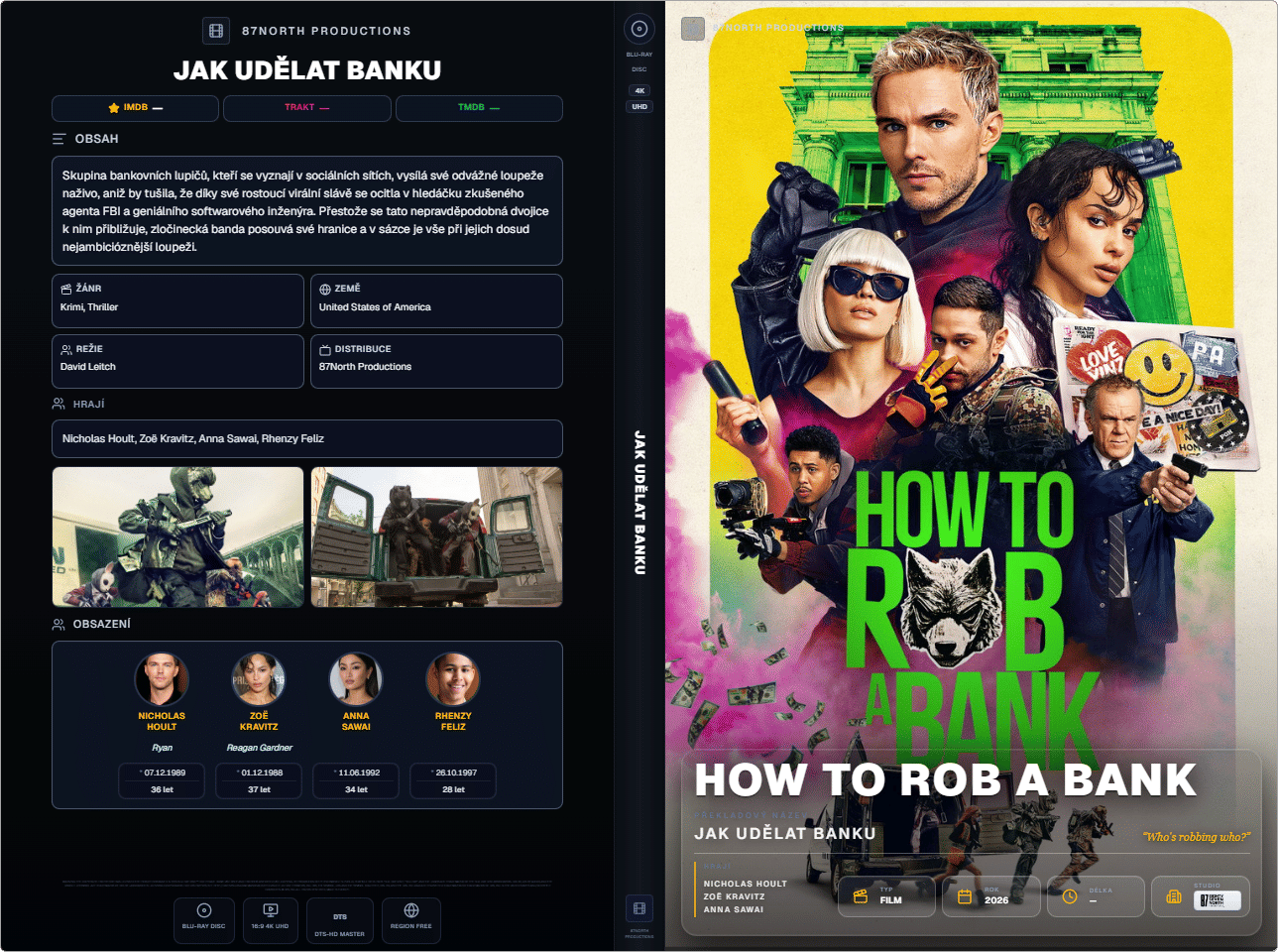1278x952 pixels.
Task: Click Zoë Kravitz's cast portrait
Action: pyautogui.click(x=259, y=678)
